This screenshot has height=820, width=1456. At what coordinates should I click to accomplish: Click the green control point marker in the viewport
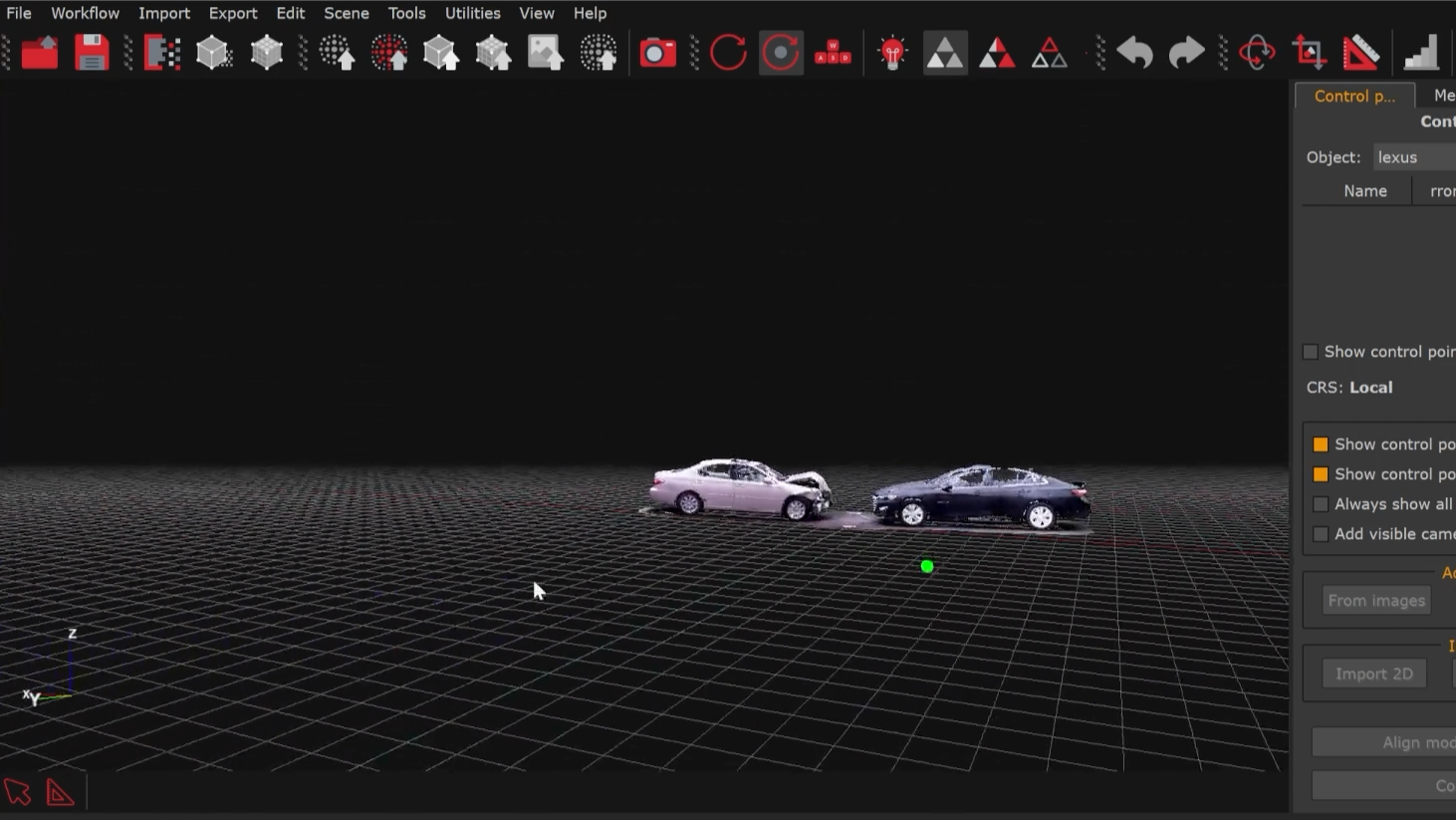(x=926, y=566)
